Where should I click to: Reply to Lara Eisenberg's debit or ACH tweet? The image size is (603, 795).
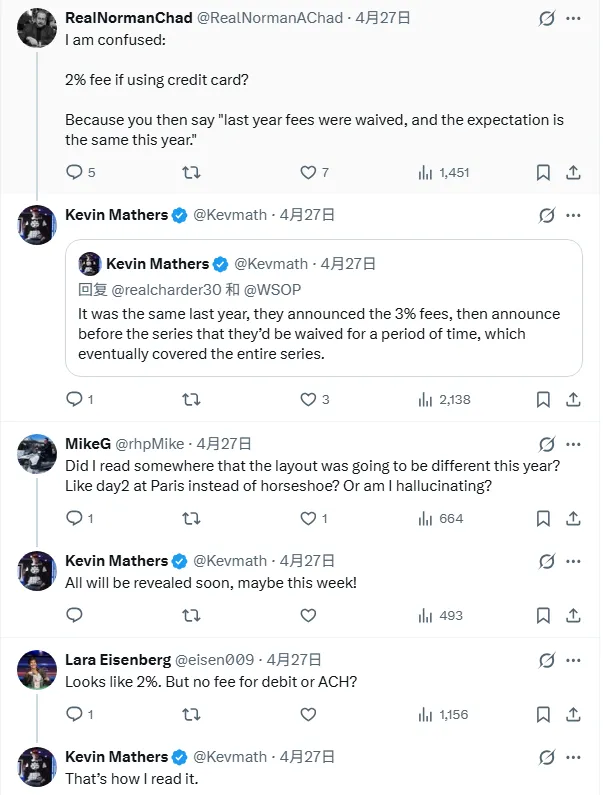tap(74, 714)
